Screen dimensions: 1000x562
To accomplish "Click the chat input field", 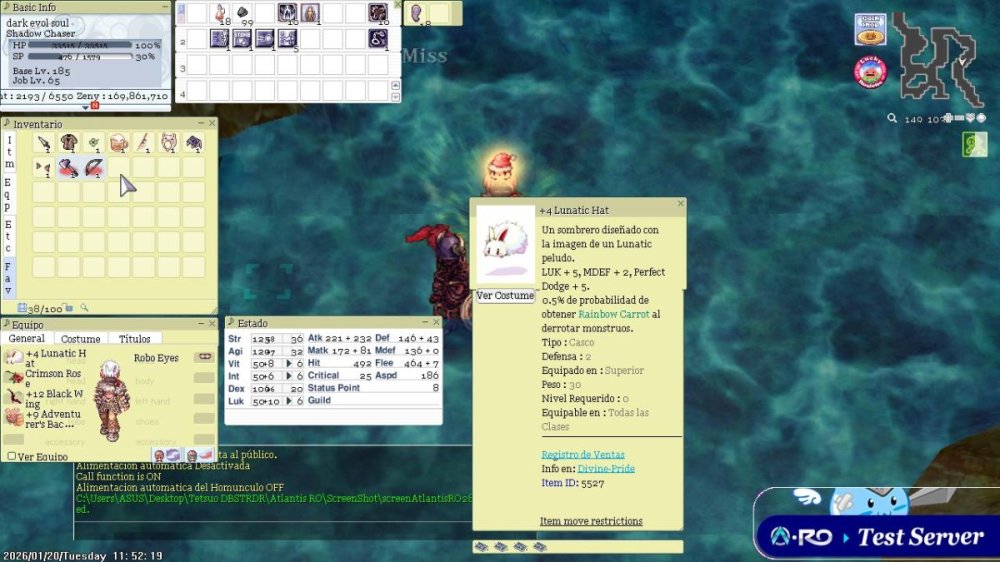I will click(x=273, y=530).
